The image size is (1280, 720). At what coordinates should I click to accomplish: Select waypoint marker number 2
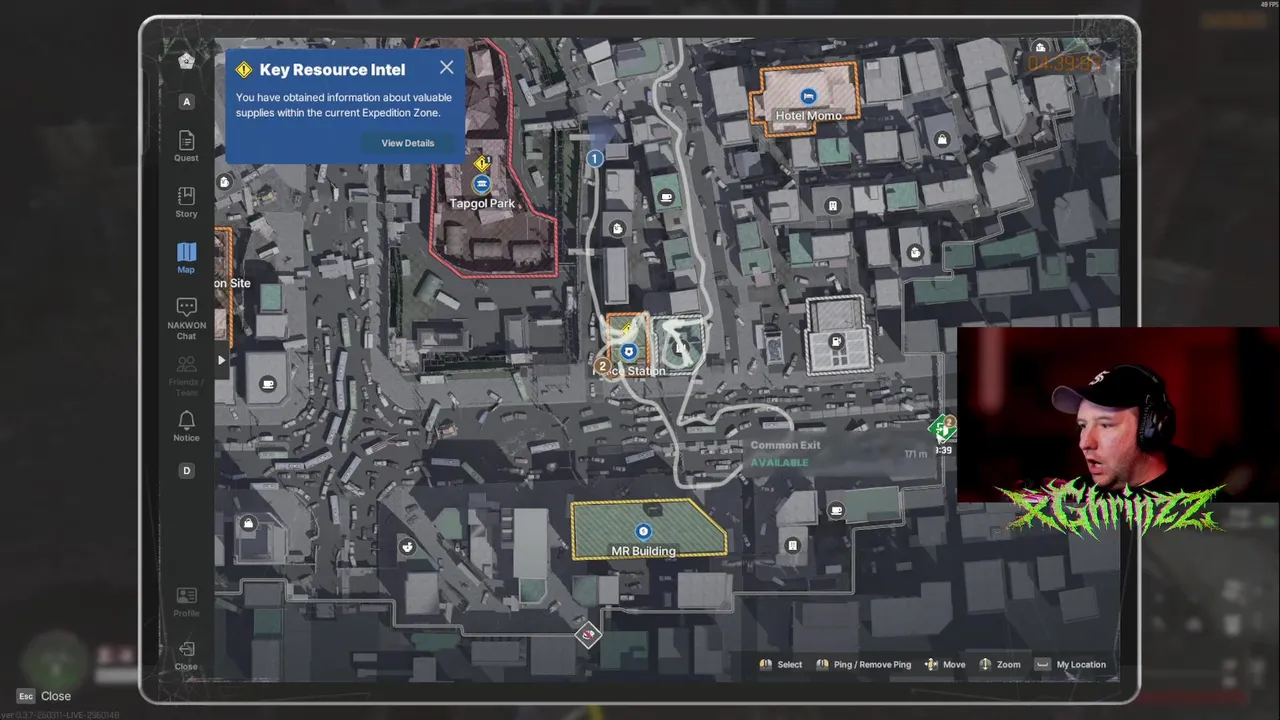point(602,367)
